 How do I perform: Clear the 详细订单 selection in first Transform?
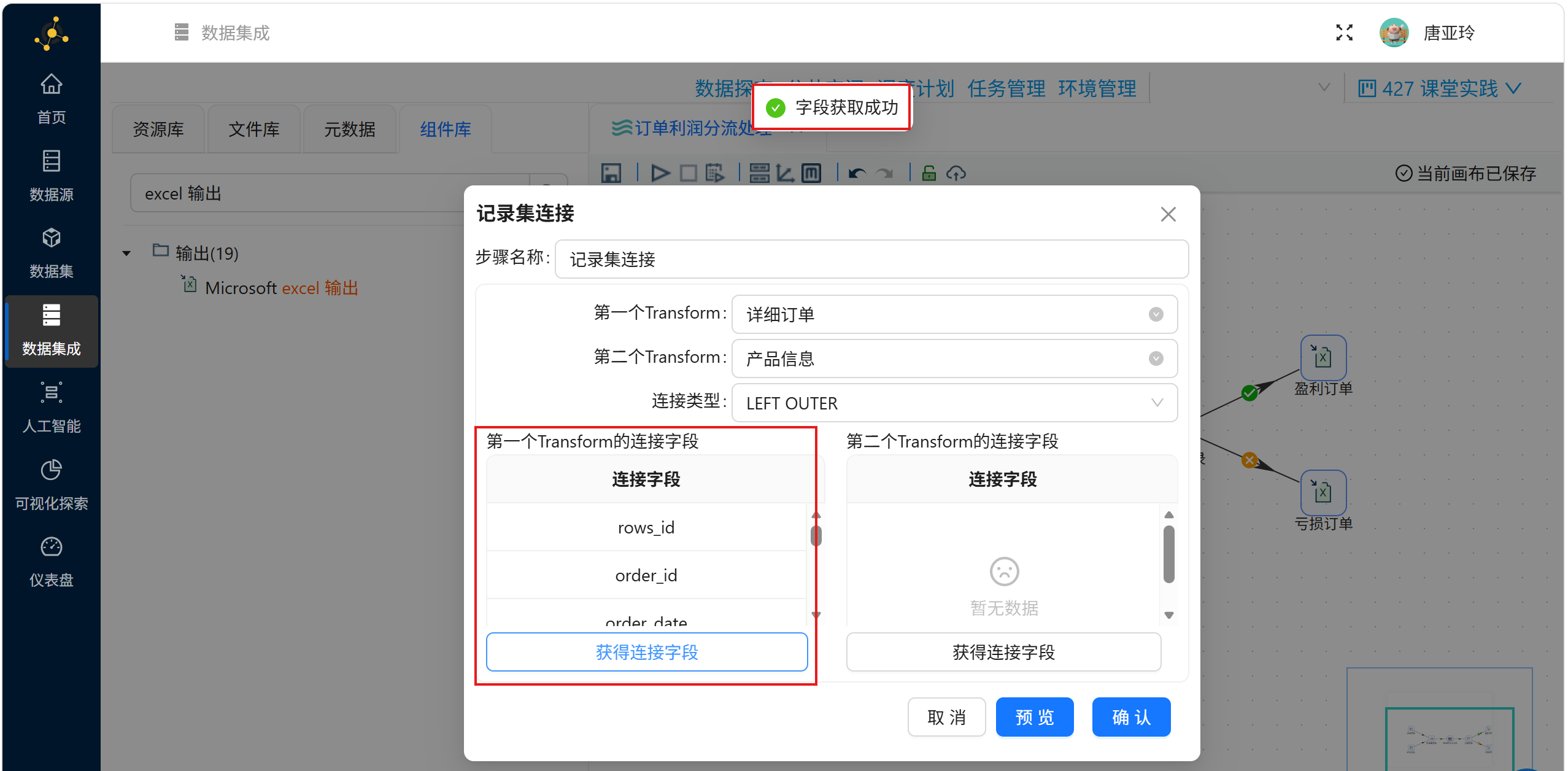click(x=1156, y=314)
